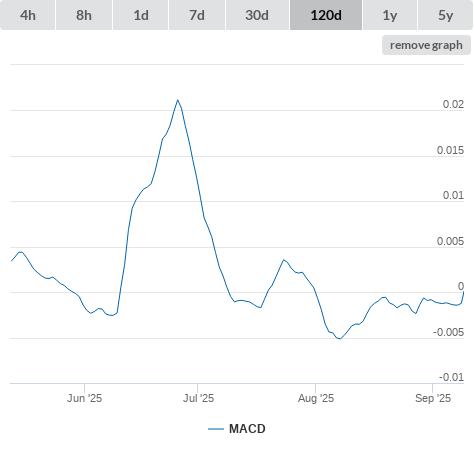Open the 7d range view

point(197,15)
